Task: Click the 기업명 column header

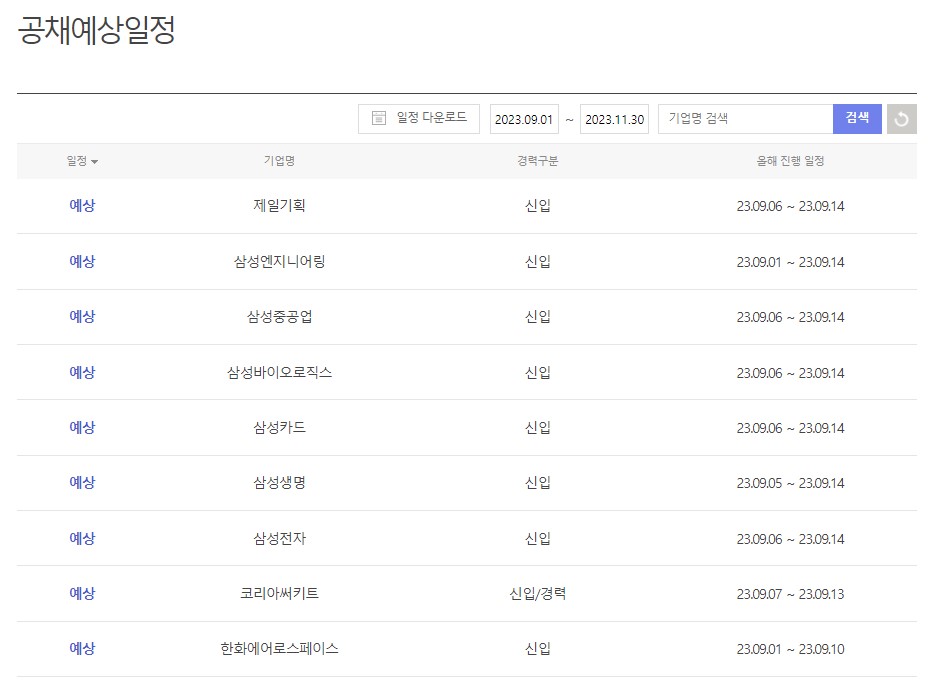Action: (x=279, y=161)
